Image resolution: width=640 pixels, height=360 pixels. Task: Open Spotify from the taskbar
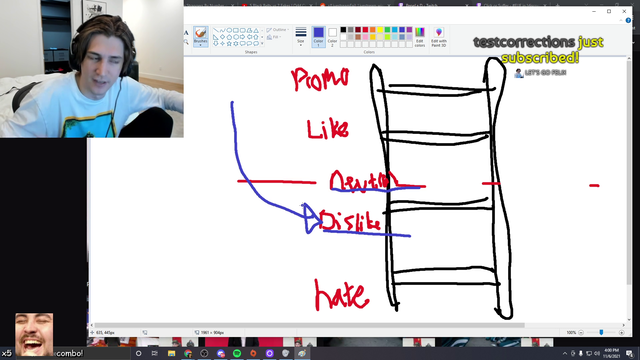237,353
